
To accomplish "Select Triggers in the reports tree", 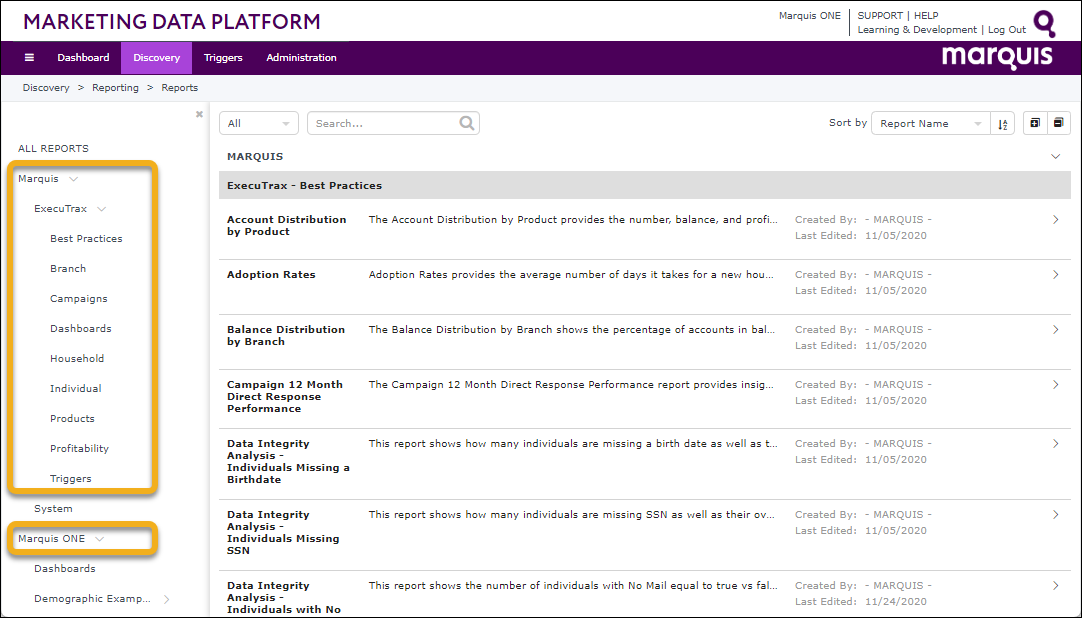I will click(x=70, y=479).
